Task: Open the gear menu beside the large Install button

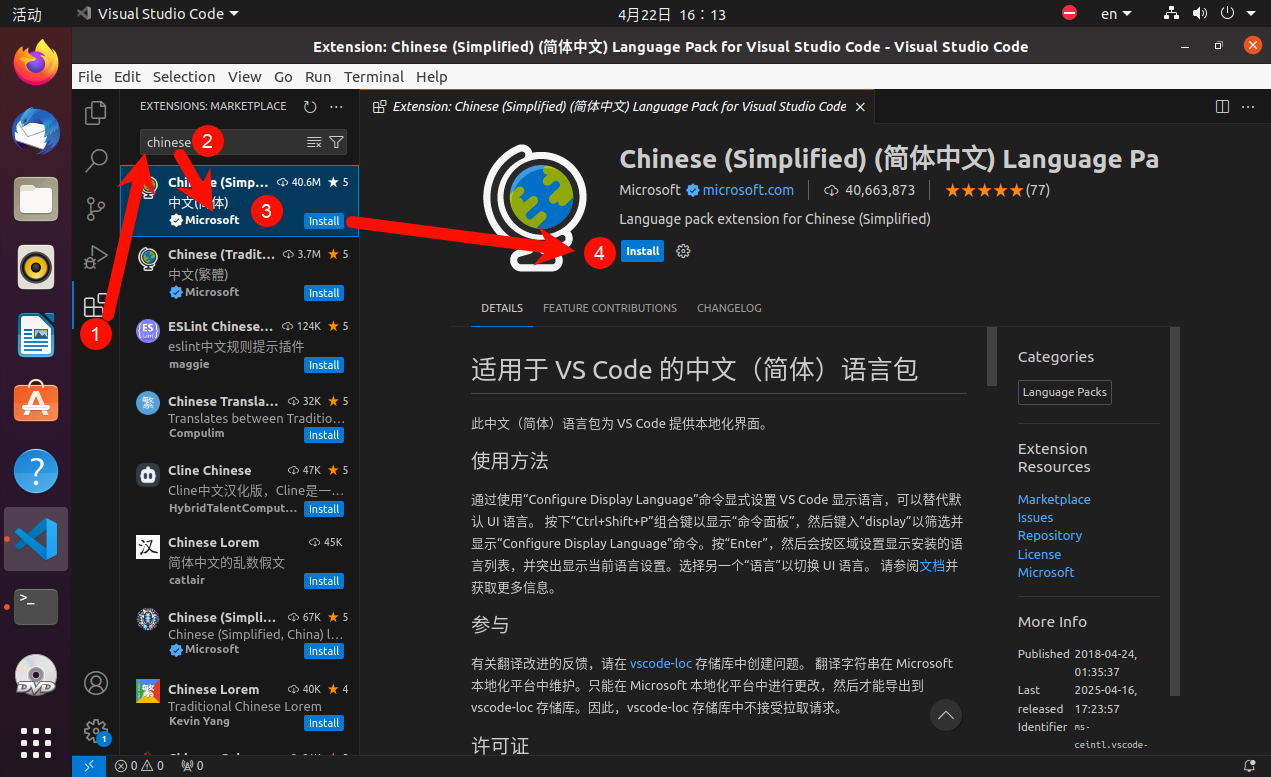Action: [x=683, y=251]
